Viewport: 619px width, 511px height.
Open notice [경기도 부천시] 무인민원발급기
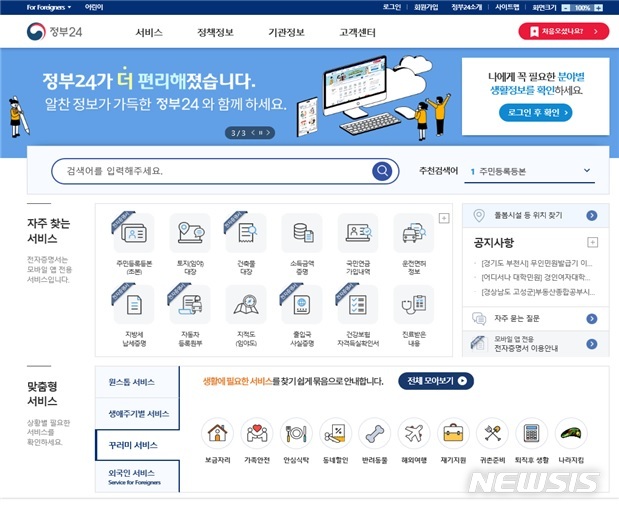536,263
